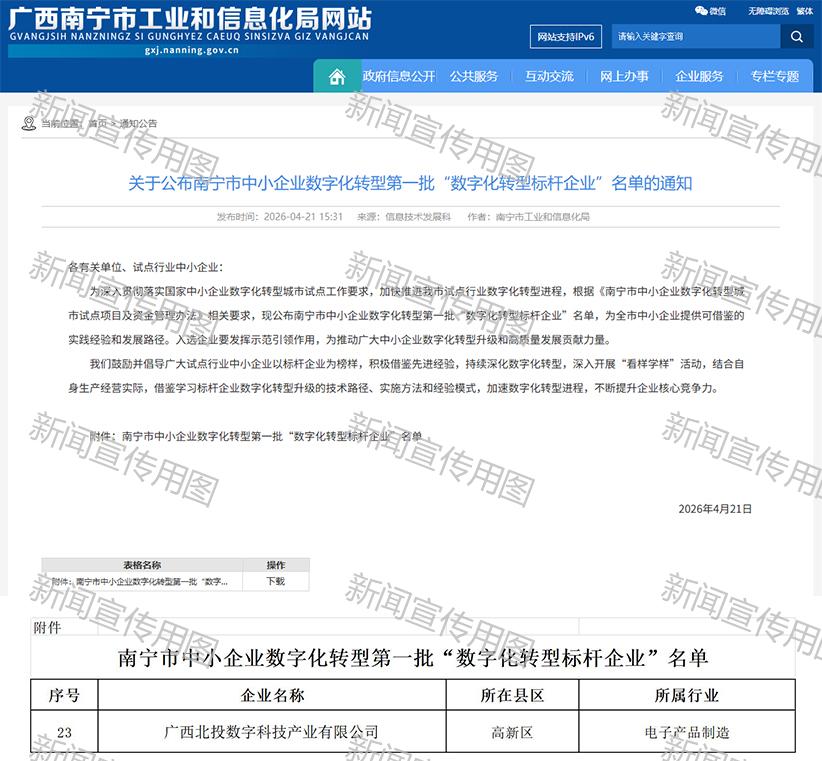
Task: Click the article headline about 数字化转型标杆企业
Action: (410, 183)
